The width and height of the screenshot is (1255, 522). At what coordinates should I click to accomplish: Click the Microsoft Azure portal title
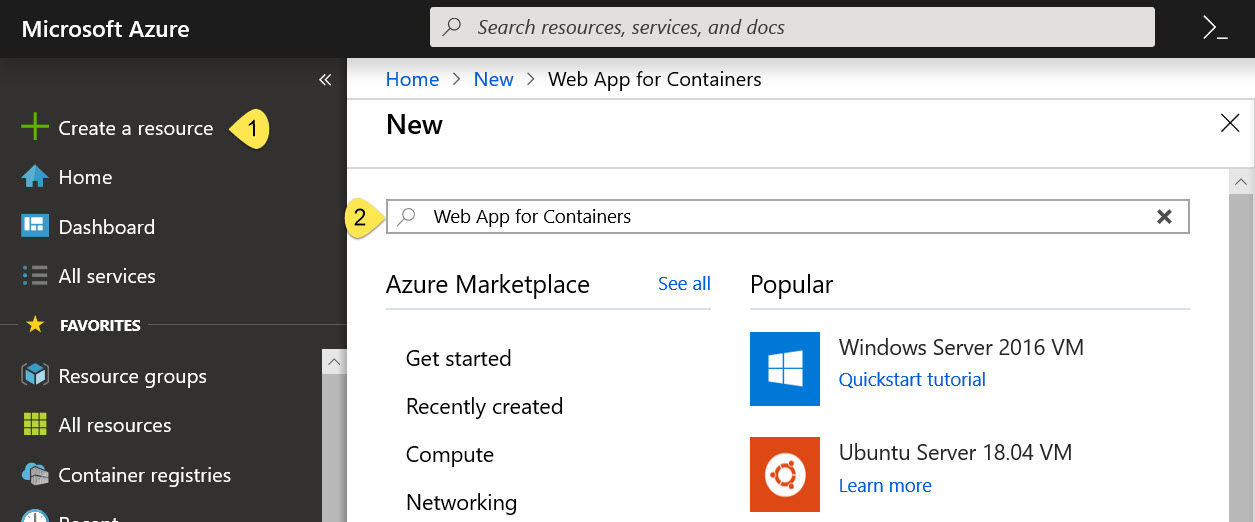pyautogui.click(x=105, y=29)
